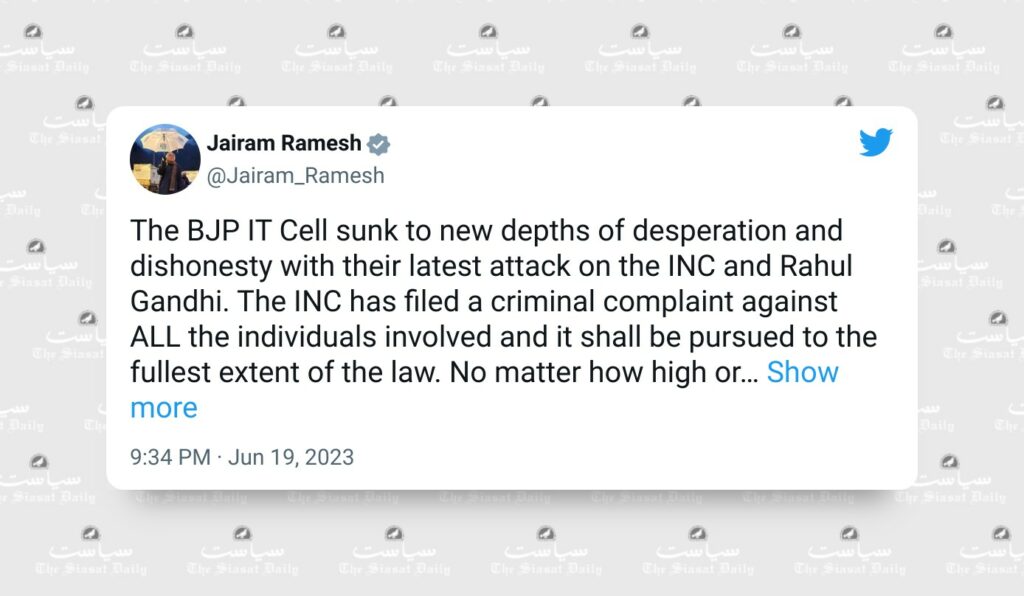Expand the tweet via the "Show" link
1024x596 pixels.
point(802,373)
